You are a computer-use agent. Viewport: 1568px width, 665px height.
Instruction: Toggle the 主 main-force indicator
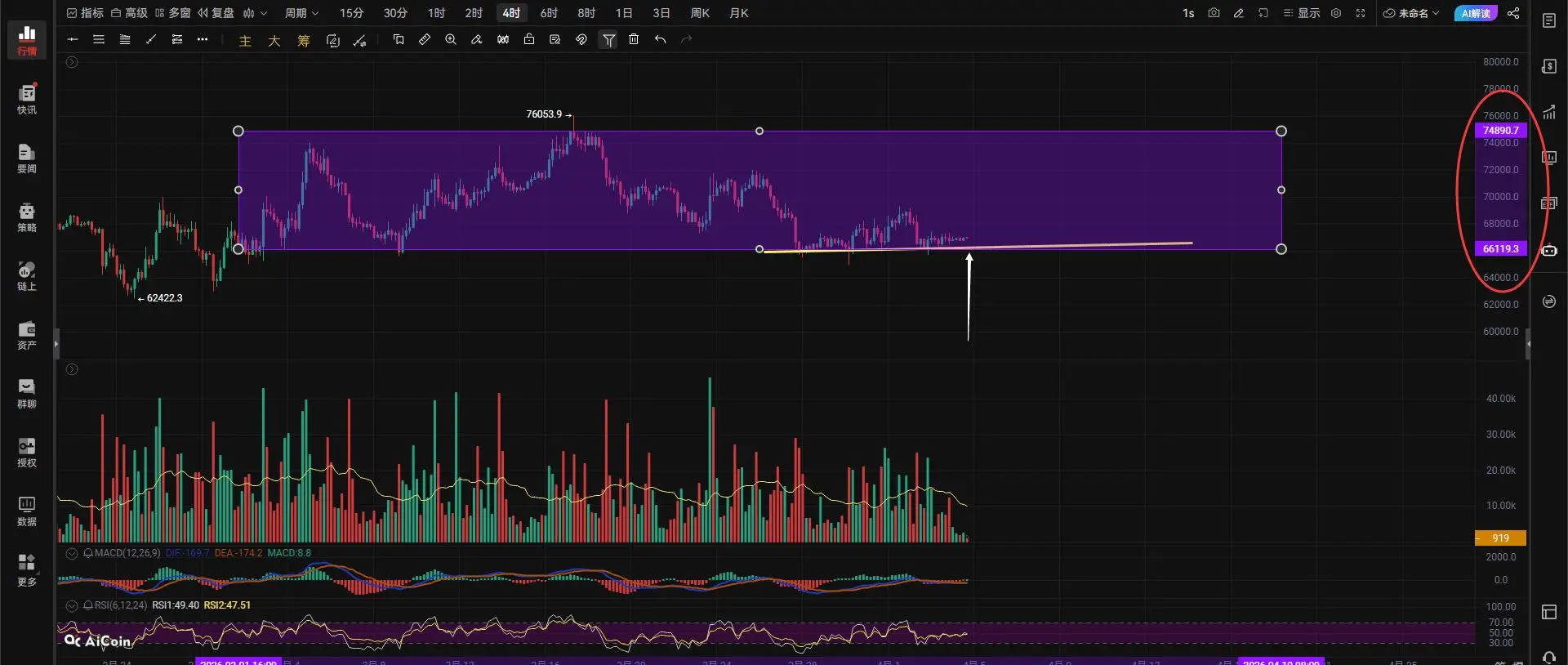click(245, 40)
